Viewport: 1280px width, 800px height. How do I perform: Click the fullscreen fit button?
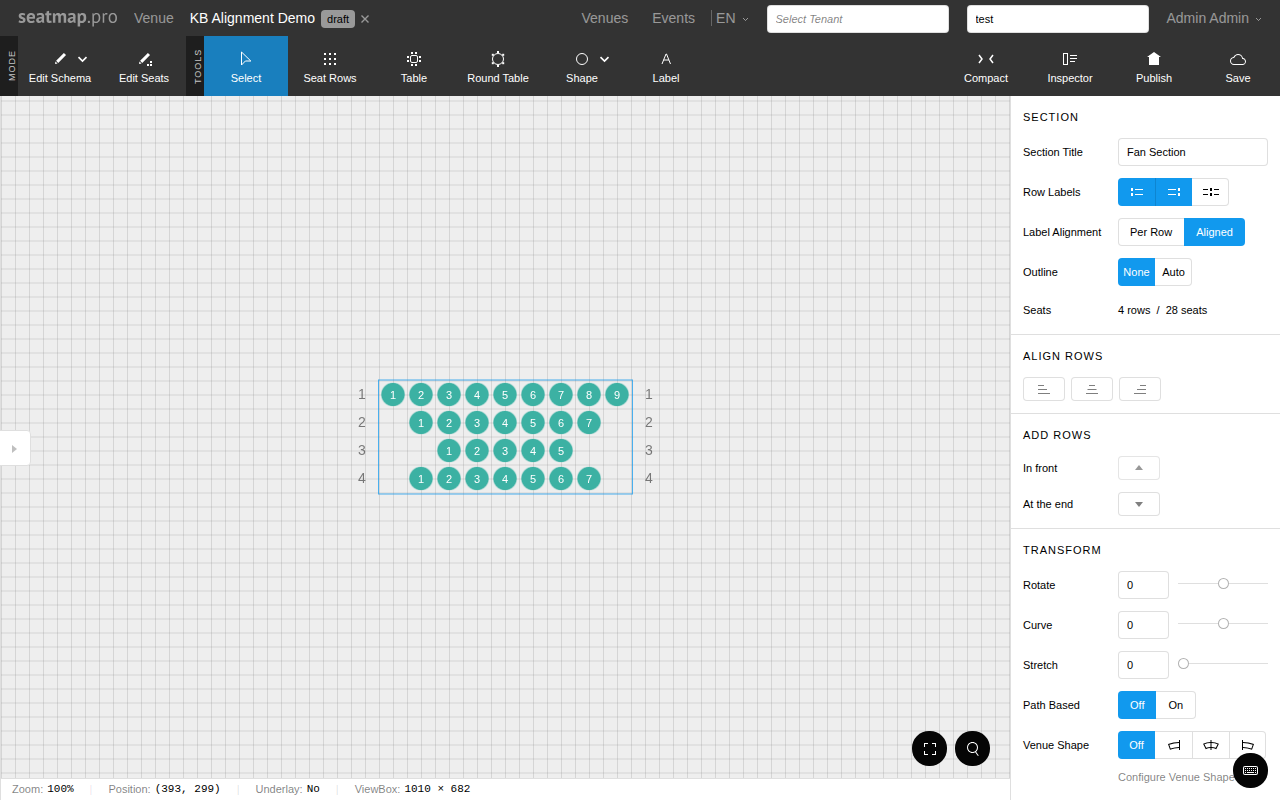929,748
